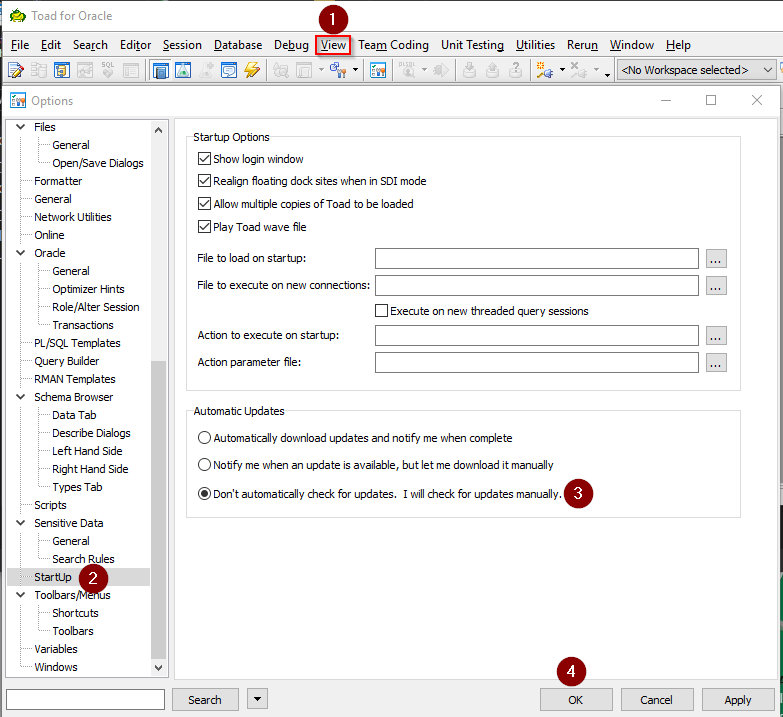The width and height of the screenshot is (783, 717).
Task: Enable Execute on new threaded query sessions
Action: (382, 311)
